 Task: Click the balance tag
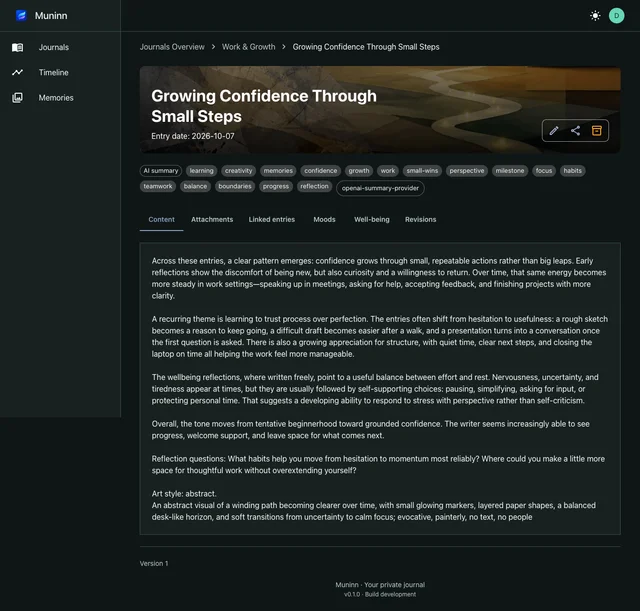click(195, 186)
